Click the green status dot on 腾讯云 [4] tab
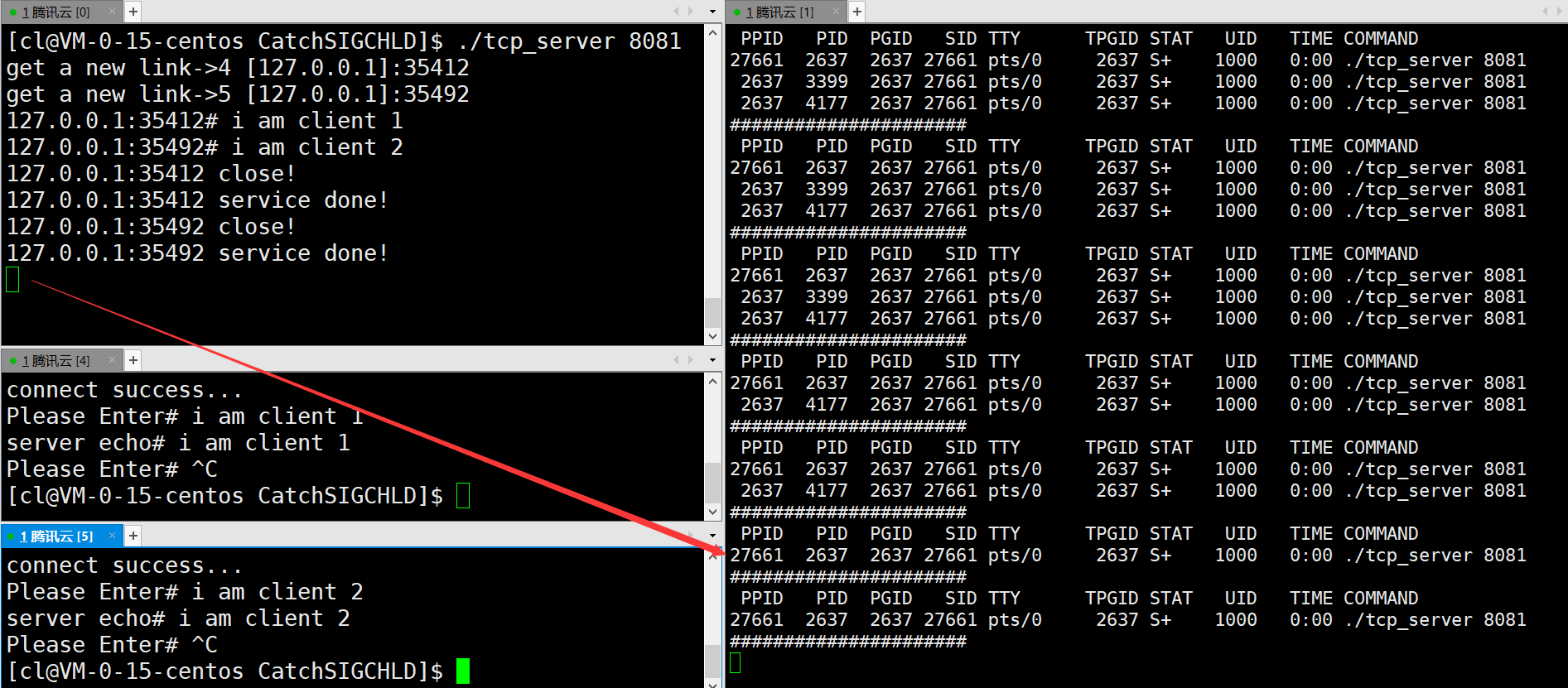 (x=13, y=361)
